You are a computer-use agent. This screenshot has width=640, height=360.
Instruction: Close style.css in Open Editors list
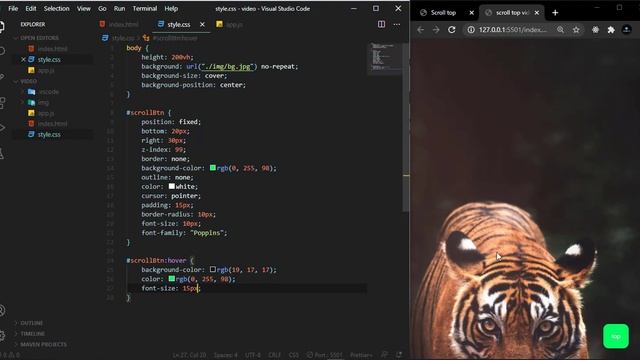tap(23, 60)
